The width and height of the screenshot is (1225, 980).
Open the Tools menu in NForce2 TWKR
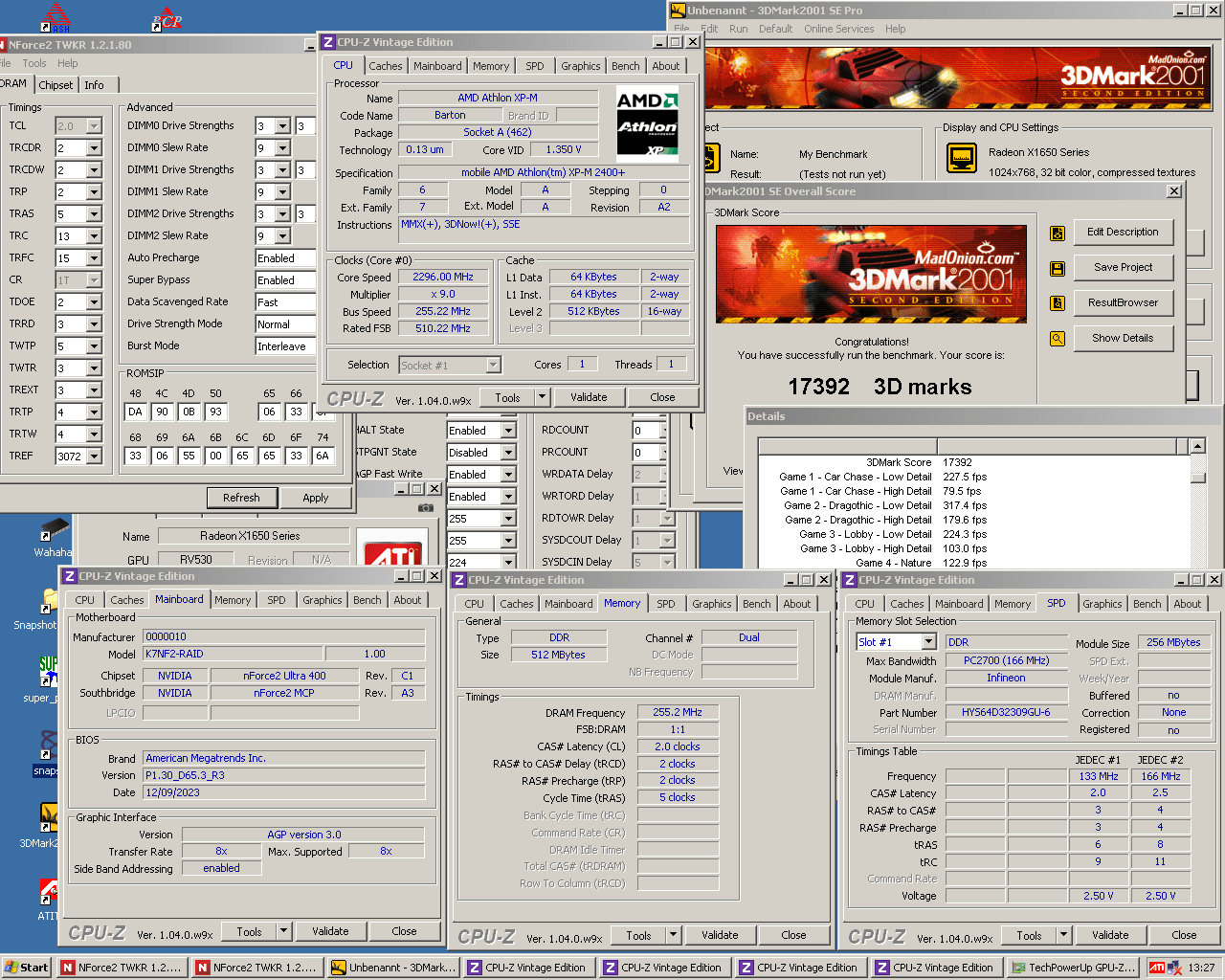point(34,64)
